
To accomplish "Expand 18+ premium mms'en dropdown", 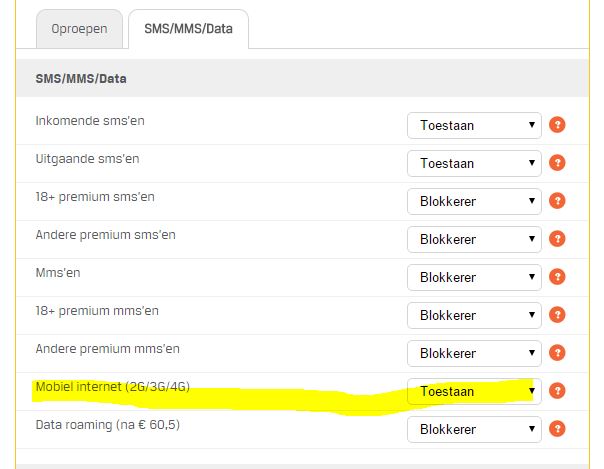I will (474, 315).
